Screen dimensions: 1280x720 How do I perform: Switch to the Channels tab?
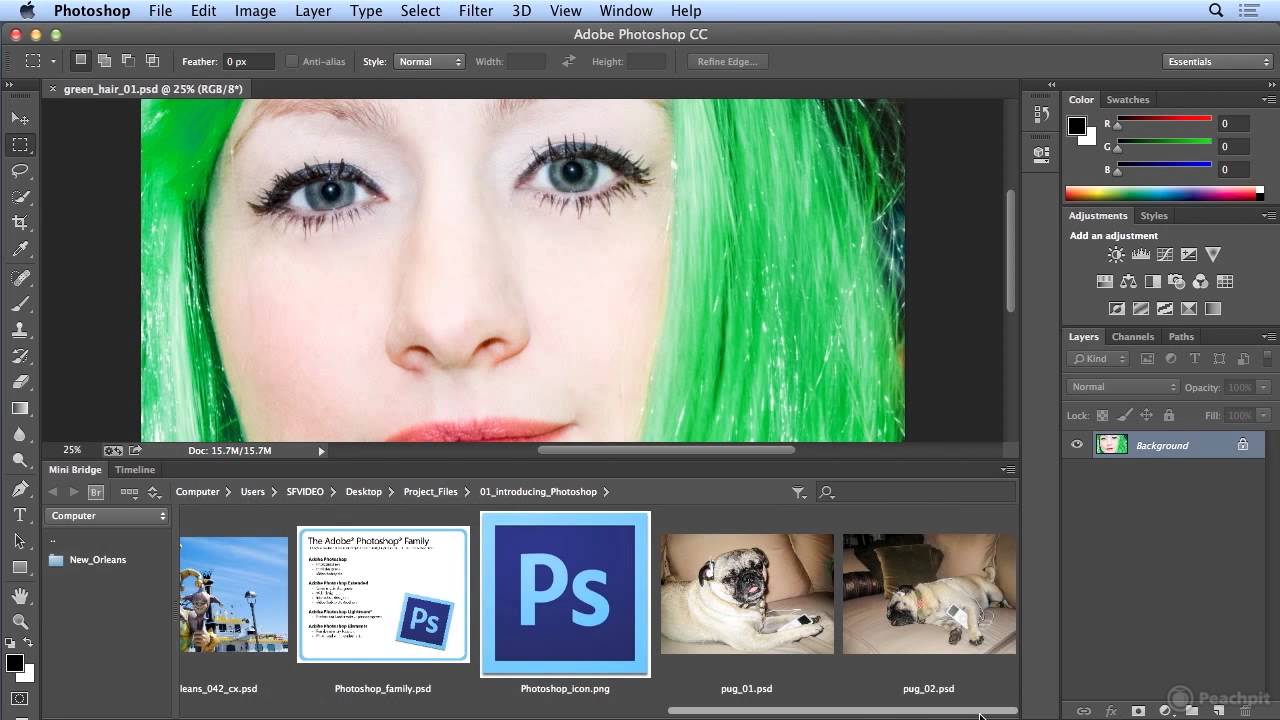[1133, 337]
